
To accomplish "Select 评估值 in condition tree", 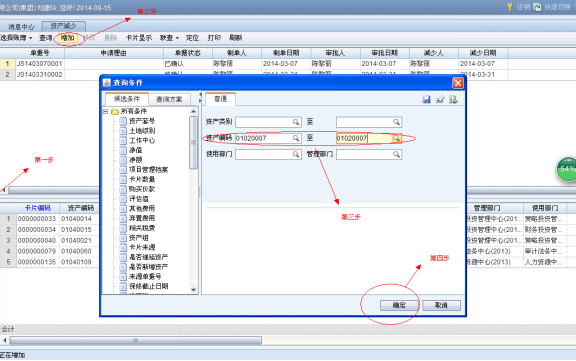I will coord(138,199).
